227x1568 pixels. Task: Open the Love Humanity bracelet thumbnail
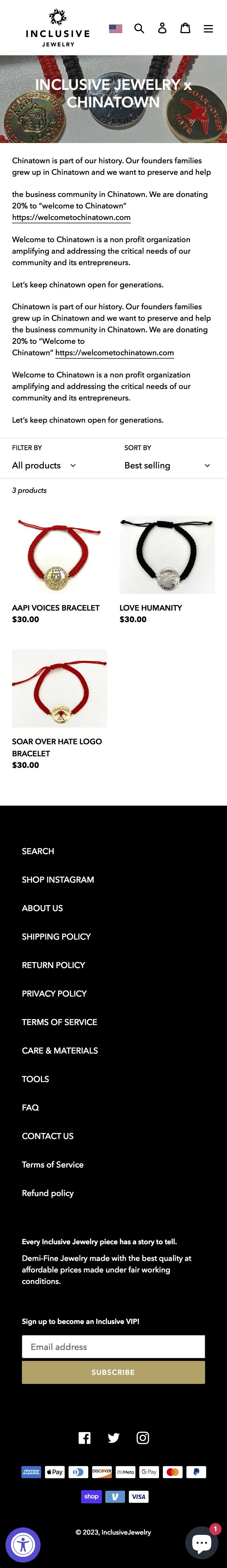[x=167, y=554]
